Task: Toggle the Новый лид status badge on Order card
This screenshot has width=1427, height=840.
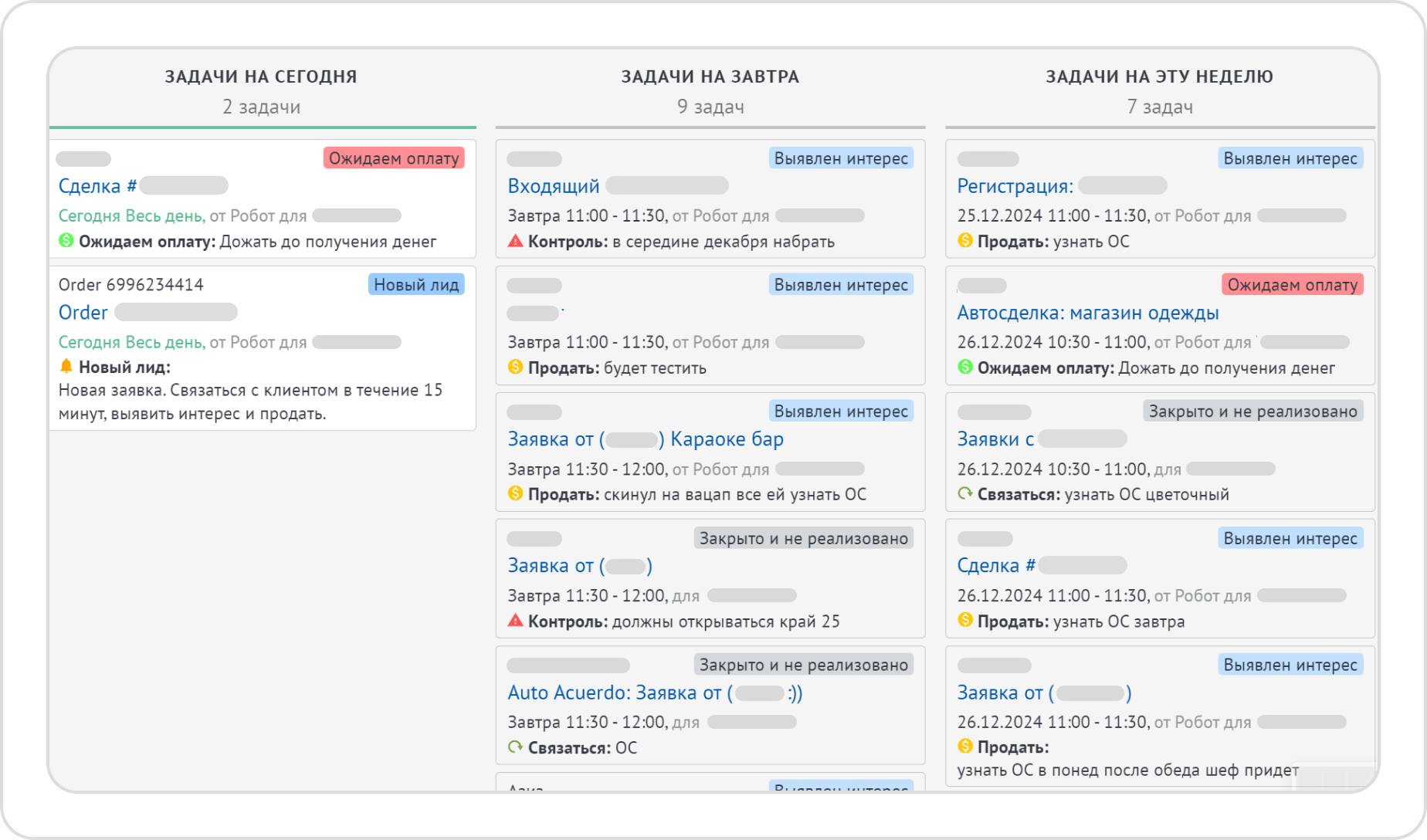Action: [x=417, y=284]
